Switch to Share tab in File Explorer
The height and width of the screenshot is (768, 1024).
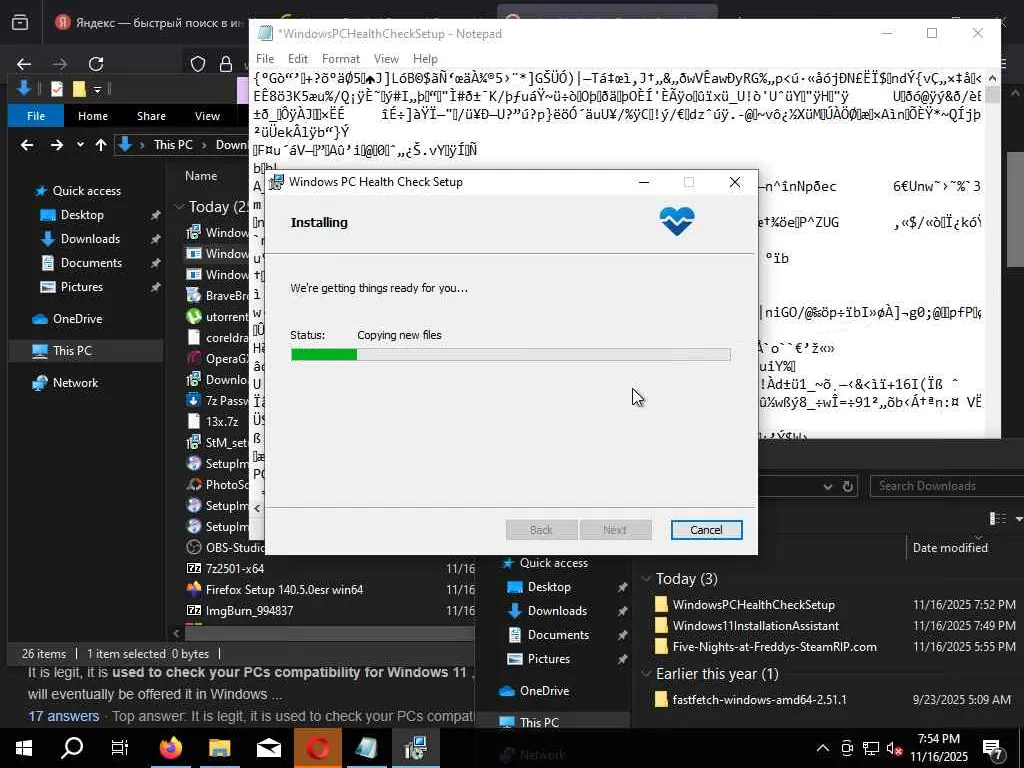coord(151,116)
